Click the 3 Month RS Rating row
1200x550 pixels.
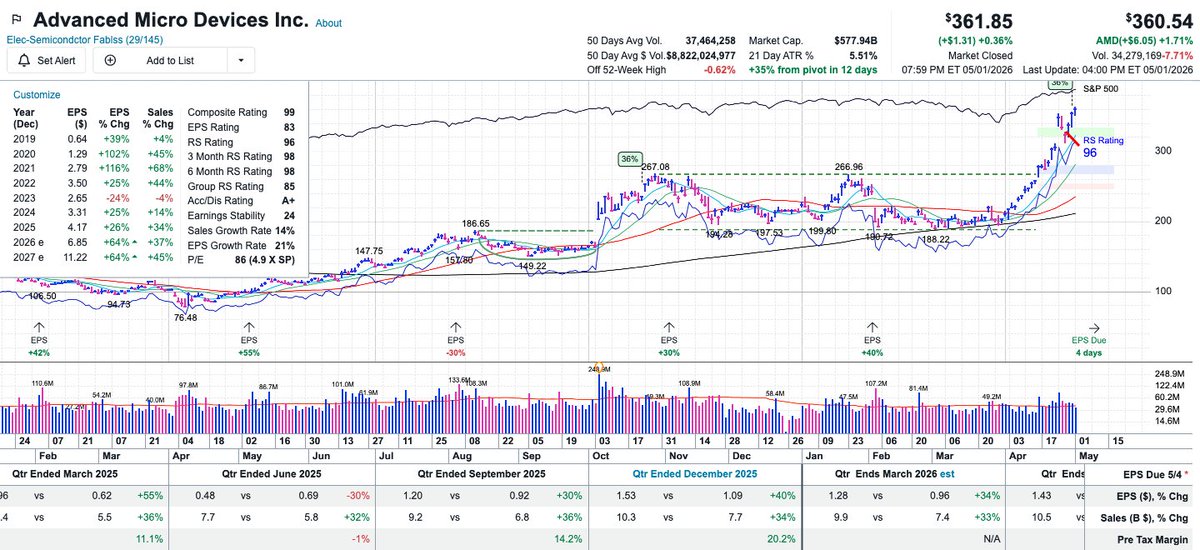click(242, 157)
